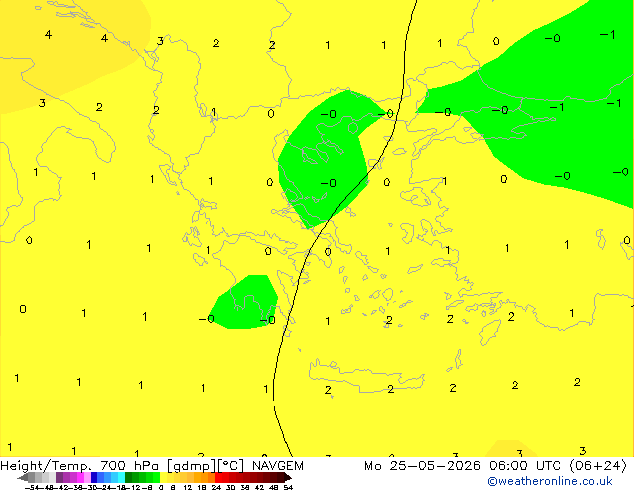Click the gray left arrow of legend
The width and height of the screenshot is (634, 490).
click(23, 478)
